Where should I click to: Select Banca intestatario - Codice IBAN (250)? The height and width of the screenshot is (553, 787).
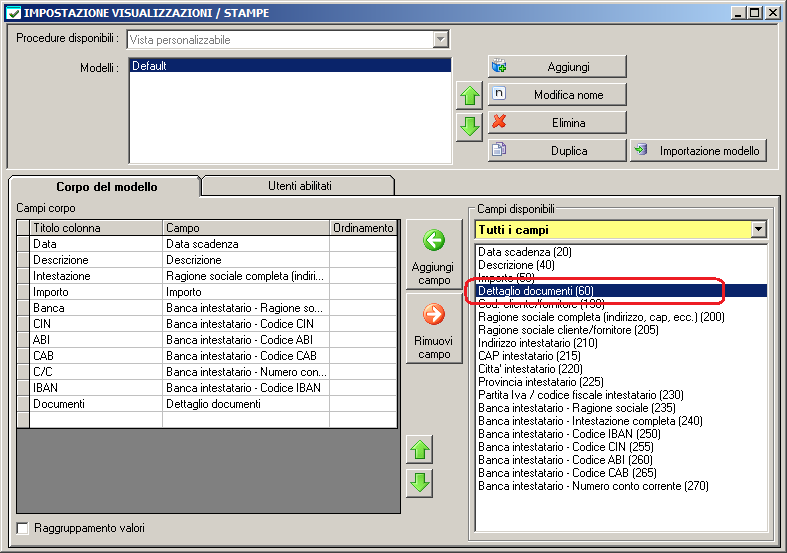(x=620, y=434)
